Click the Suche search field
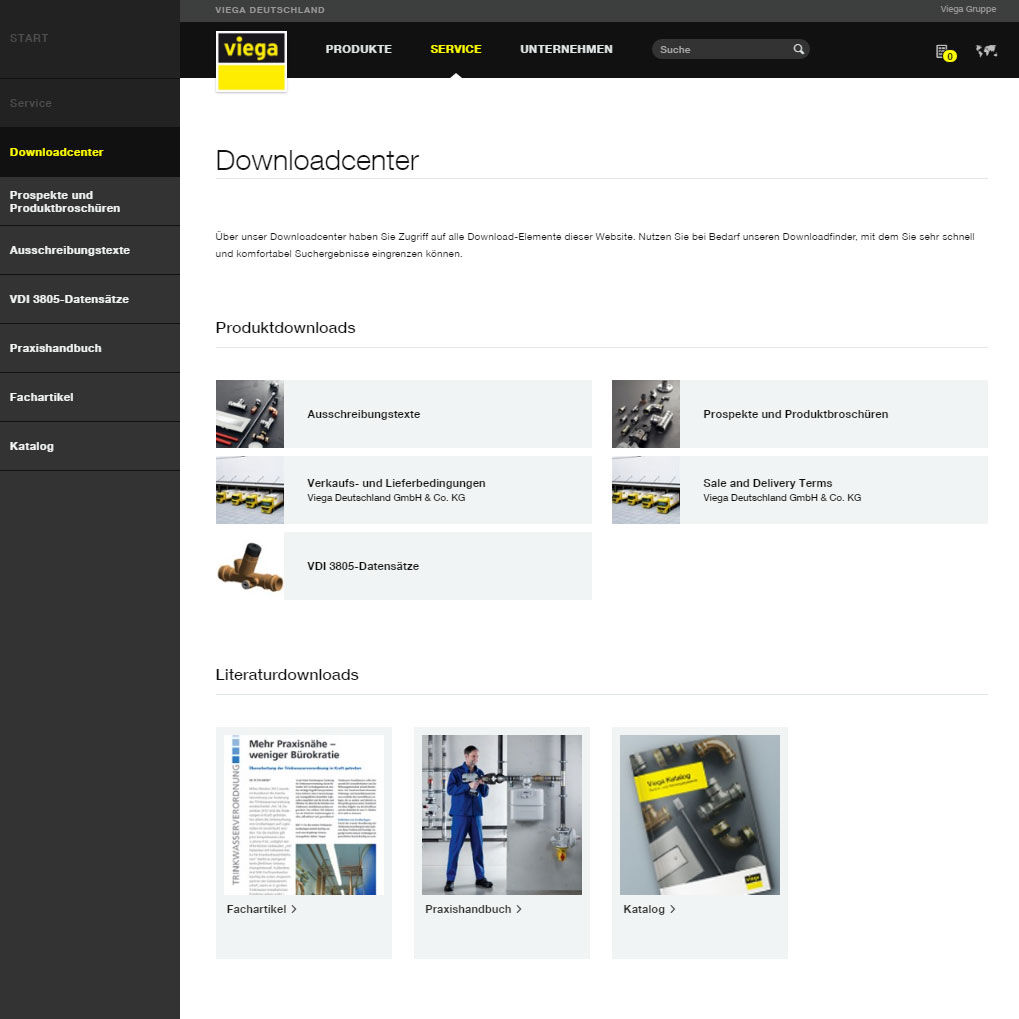This screenshot has width=1019, height=1019. pyautogui.click(x=730, y=49)
